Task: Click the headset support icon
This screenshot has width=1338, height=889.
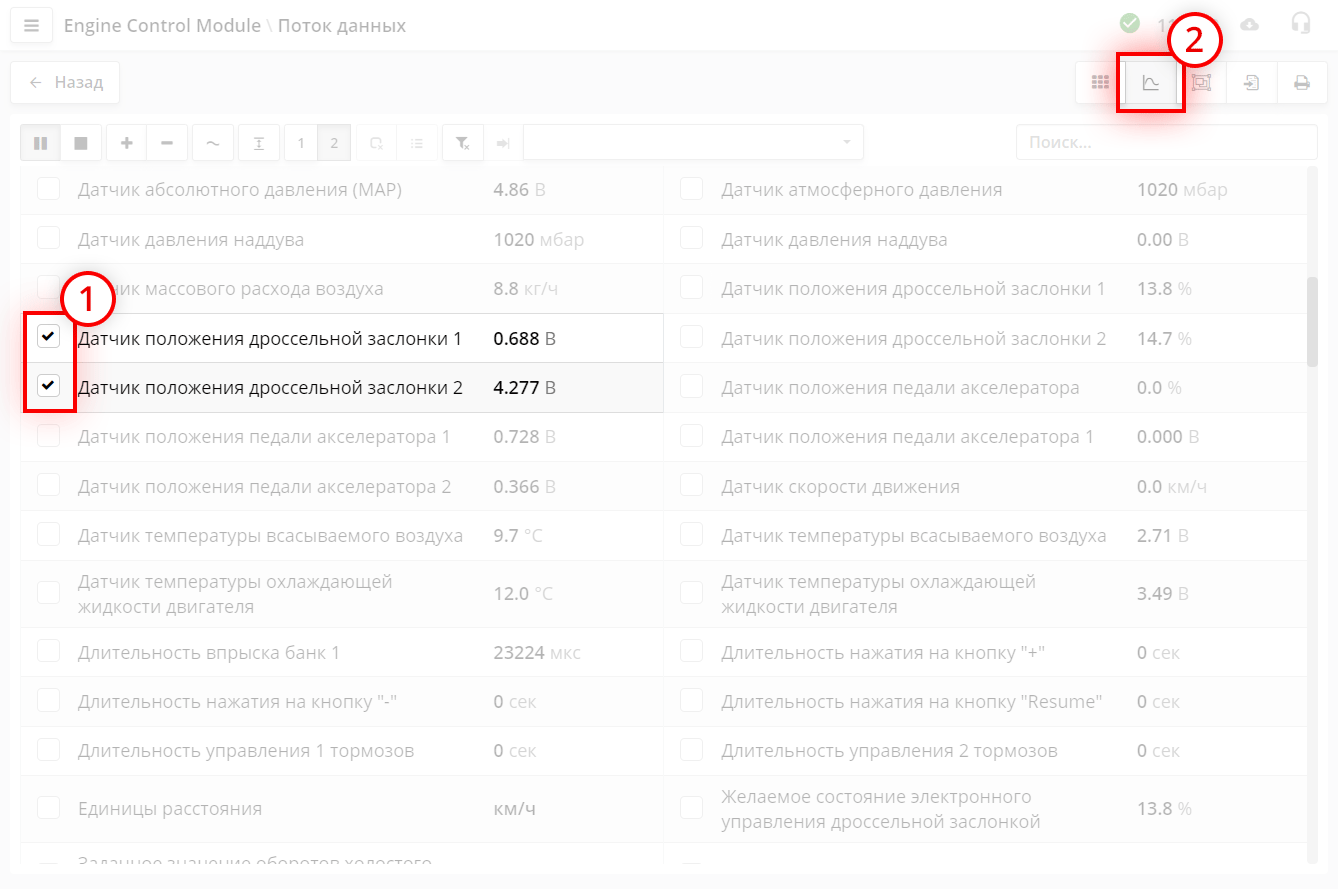Action: click(1300, 24)
